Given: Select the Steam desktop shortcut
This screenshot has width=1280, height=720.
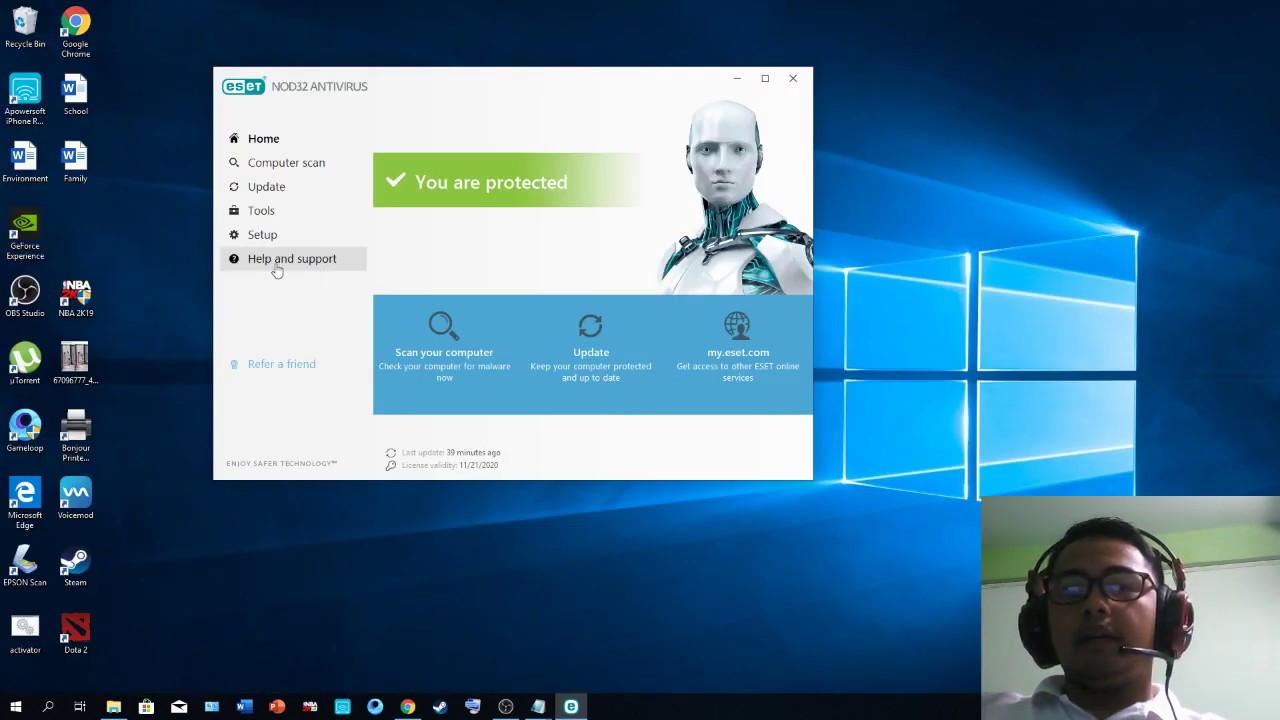Looking at the screenshot, I should 75,566.
